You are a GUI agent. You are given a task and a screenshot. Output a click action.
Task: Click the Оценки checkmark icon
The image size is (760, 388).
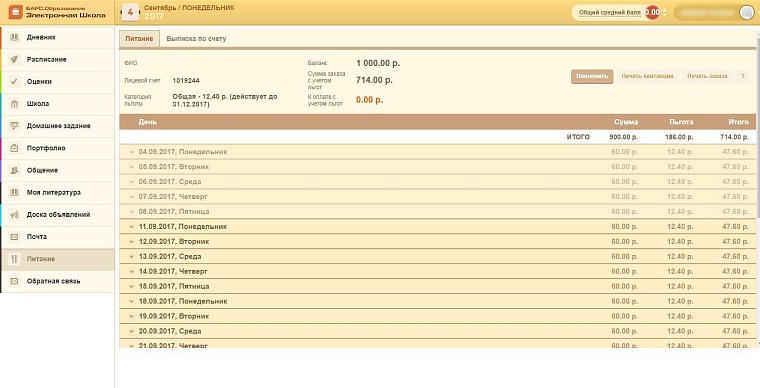15,81
